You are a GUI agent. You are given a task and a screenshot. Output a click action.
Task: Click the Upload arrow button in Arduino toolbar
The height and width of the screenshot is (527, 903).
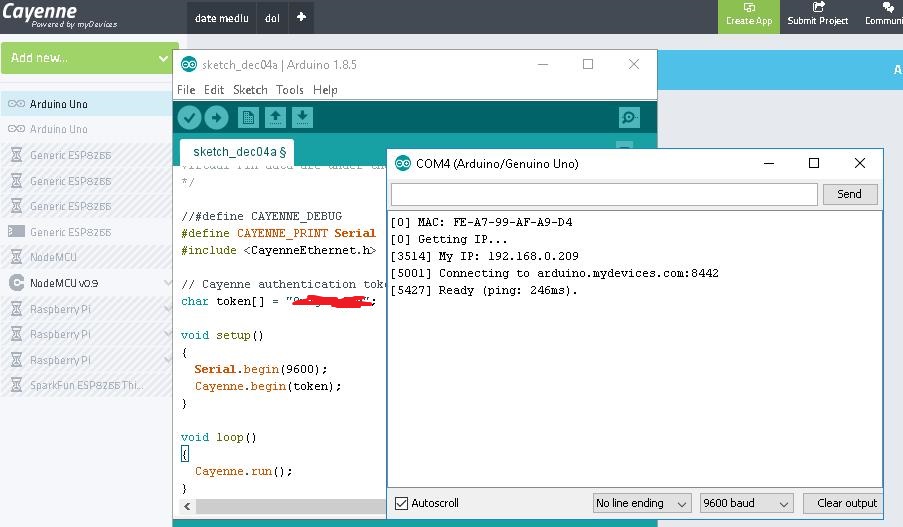pos(216,117)
